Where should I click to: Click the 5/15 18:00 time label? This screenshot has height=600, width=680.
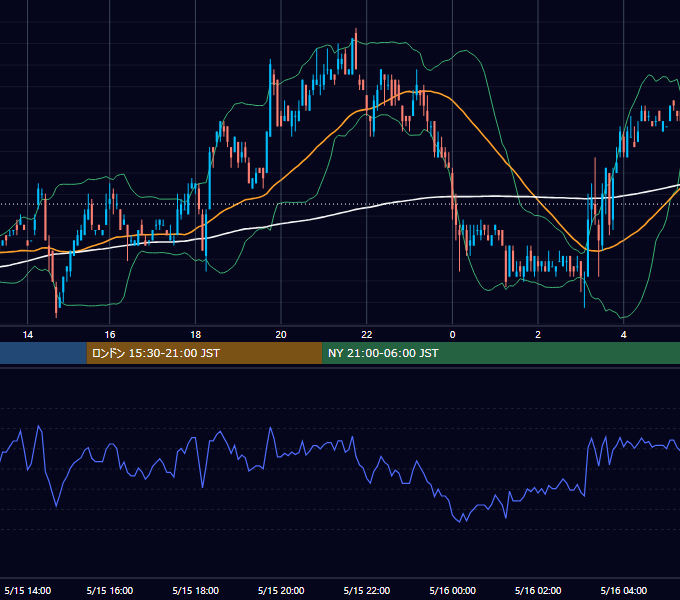coord(196,590)
